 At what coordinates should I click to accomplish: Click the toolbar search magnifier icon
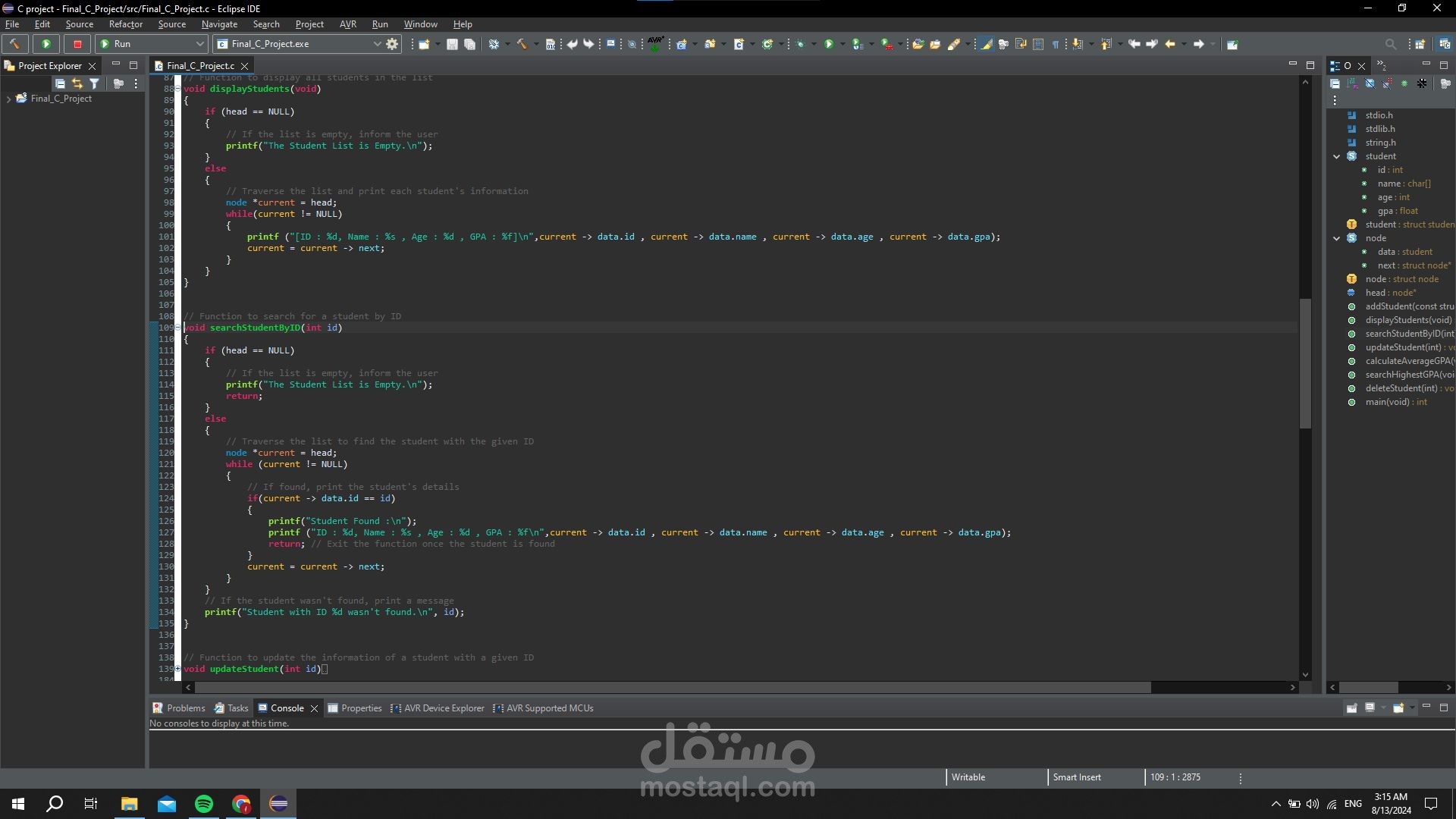click(1390, 44)
